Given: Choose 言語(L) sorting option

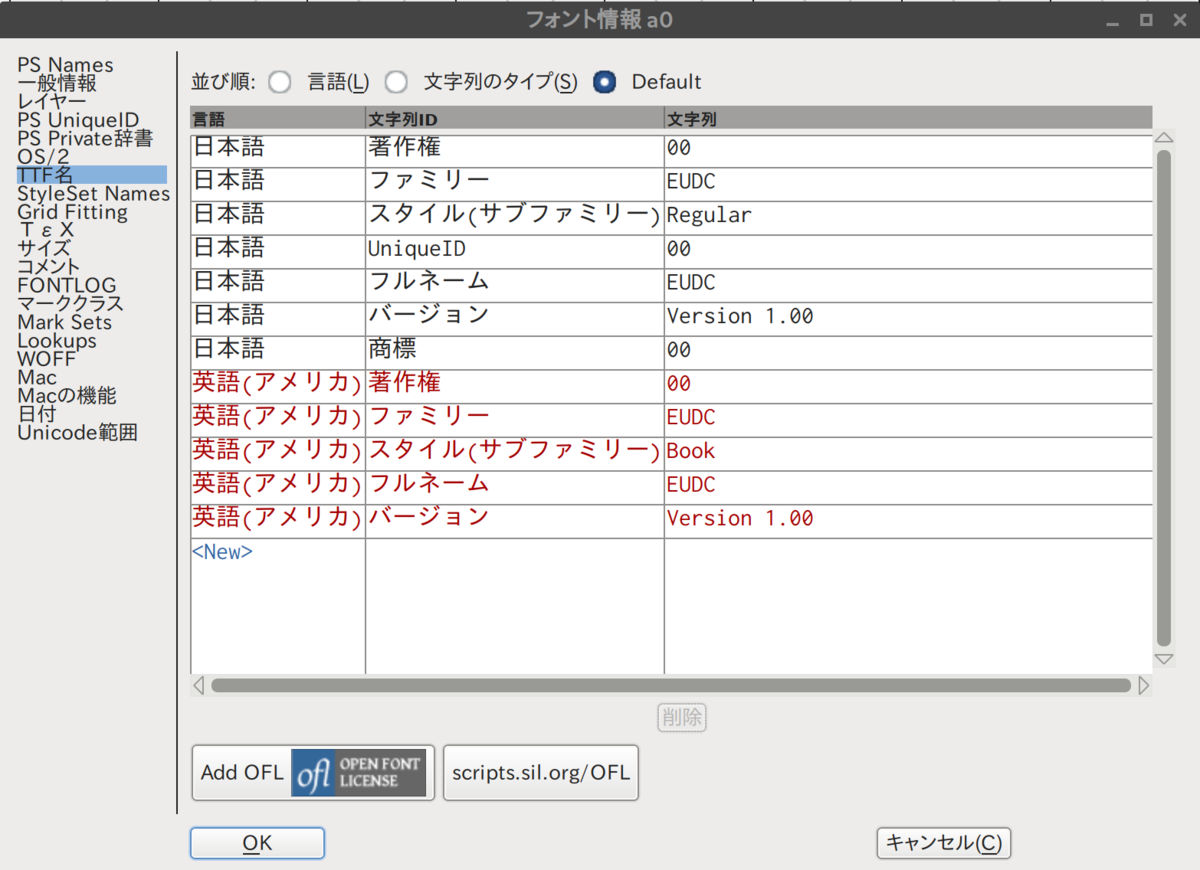Looking at the screenshot, I should [x=281, y=82].
